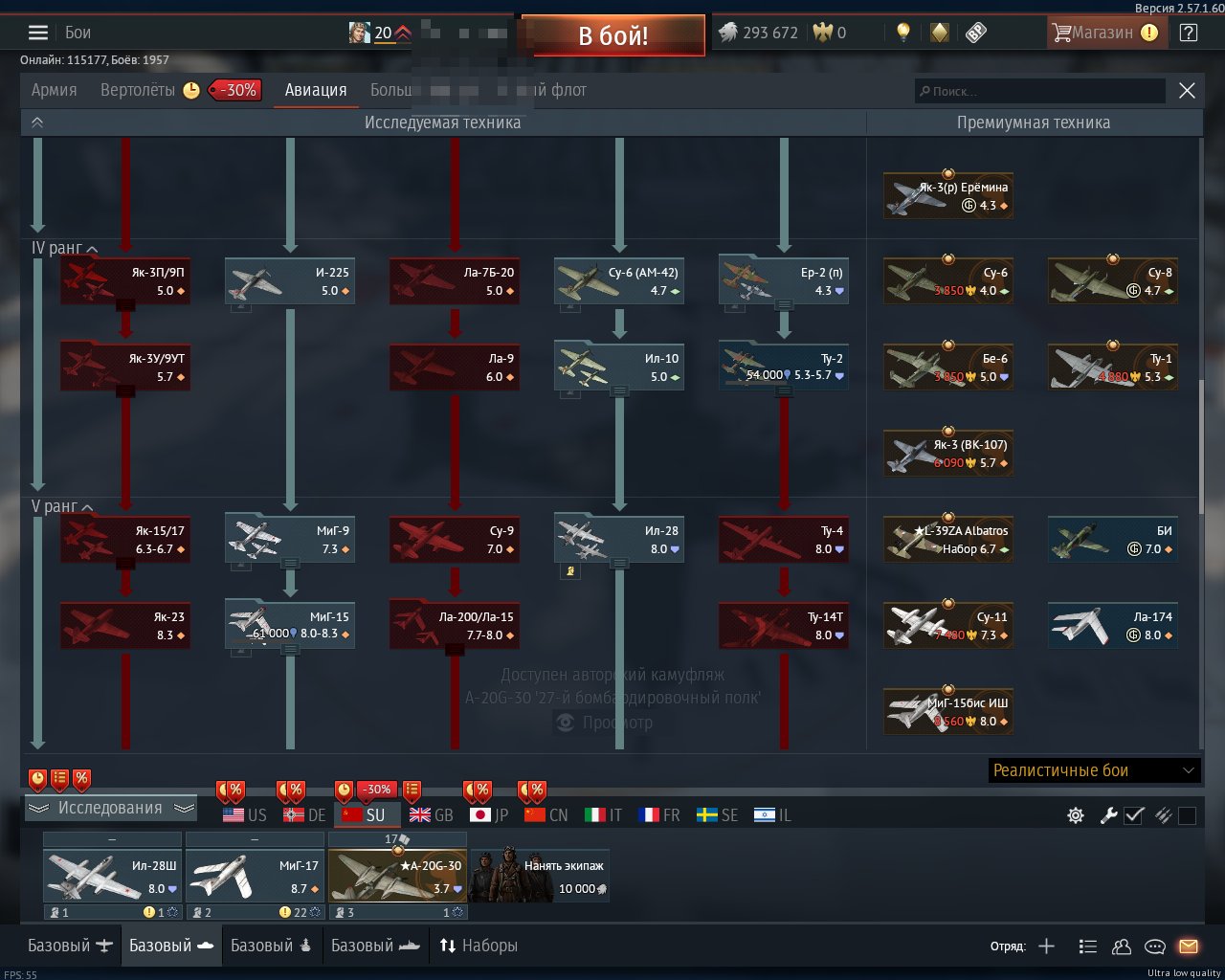Toggle the auto-repair checkbox beside the wrench
Screen dimensions: 1225x980
[x=1134, y=815]
